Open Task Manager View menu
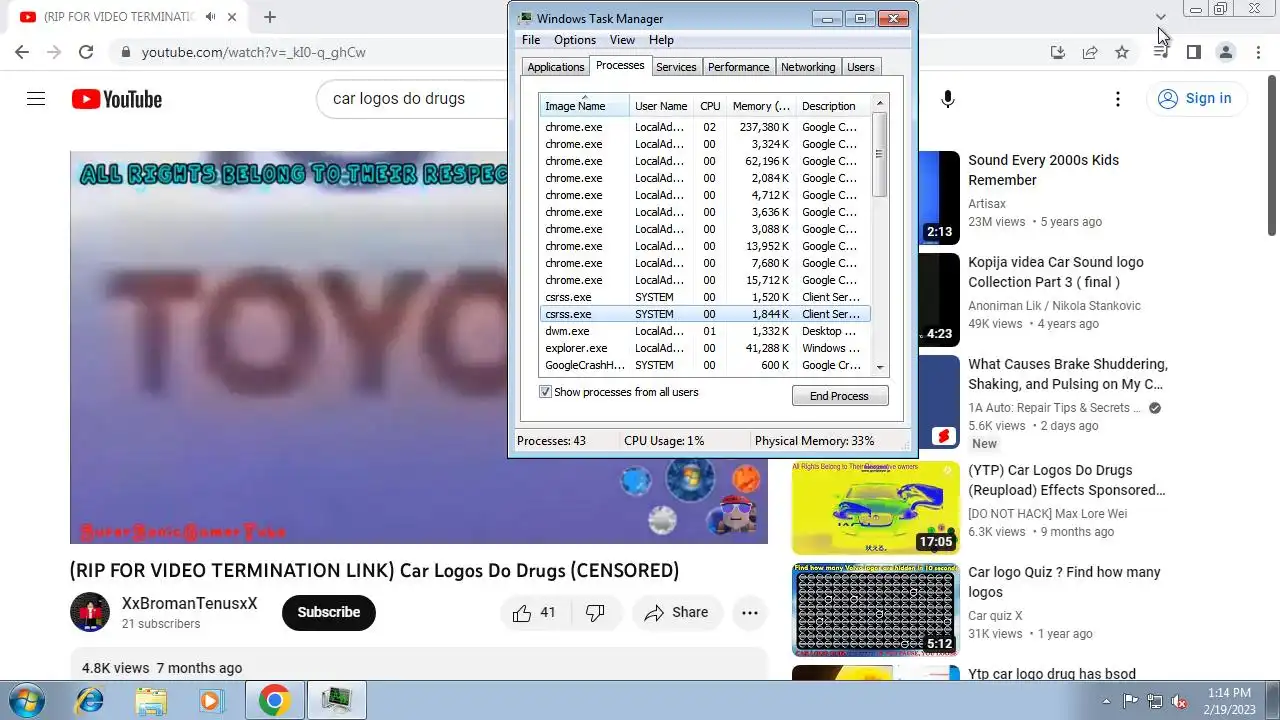This screenshot has height=720, width=1280. pos(622,40)
